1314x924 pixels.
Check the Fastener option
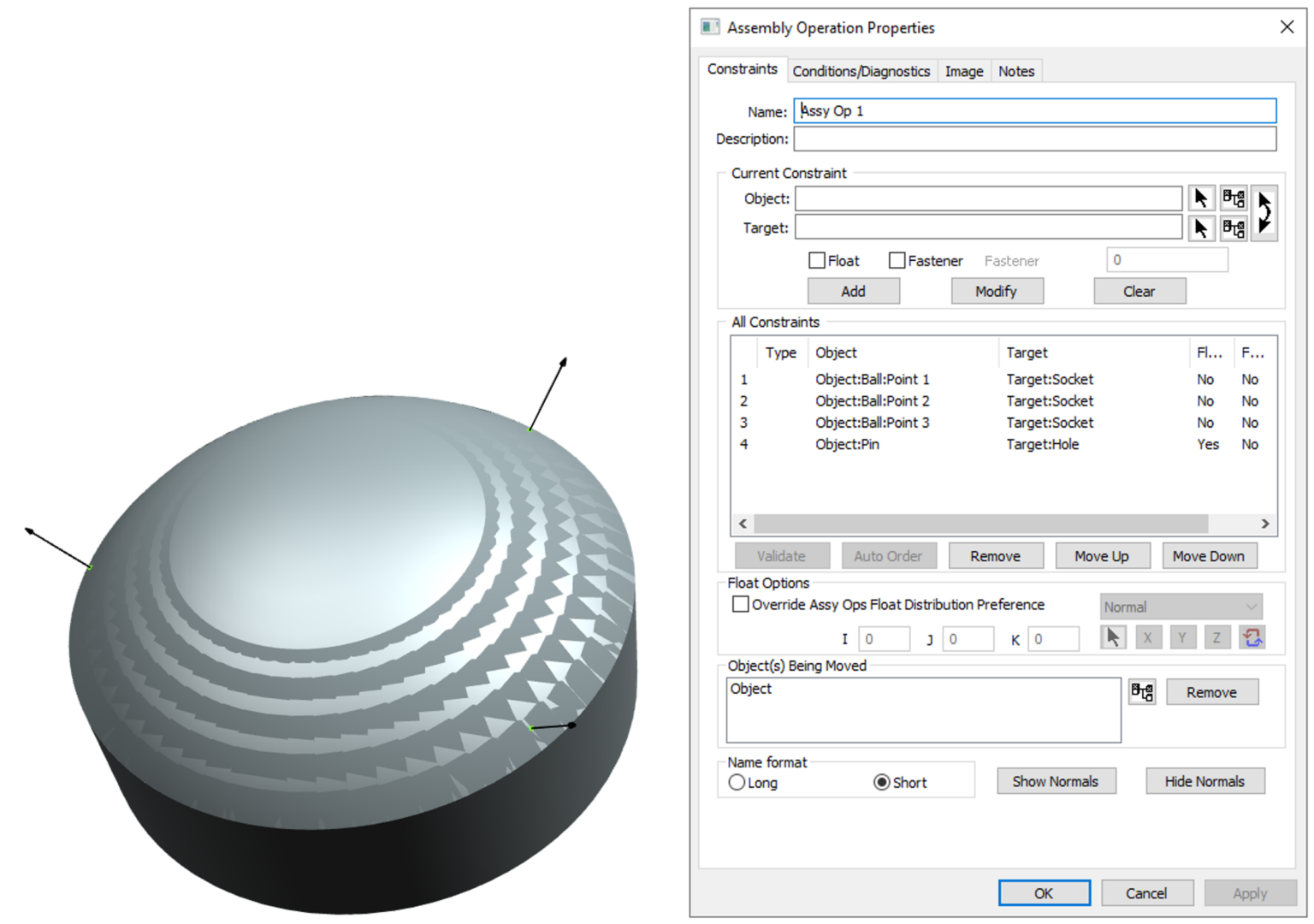pyautogui.click(x=897, y=260)
